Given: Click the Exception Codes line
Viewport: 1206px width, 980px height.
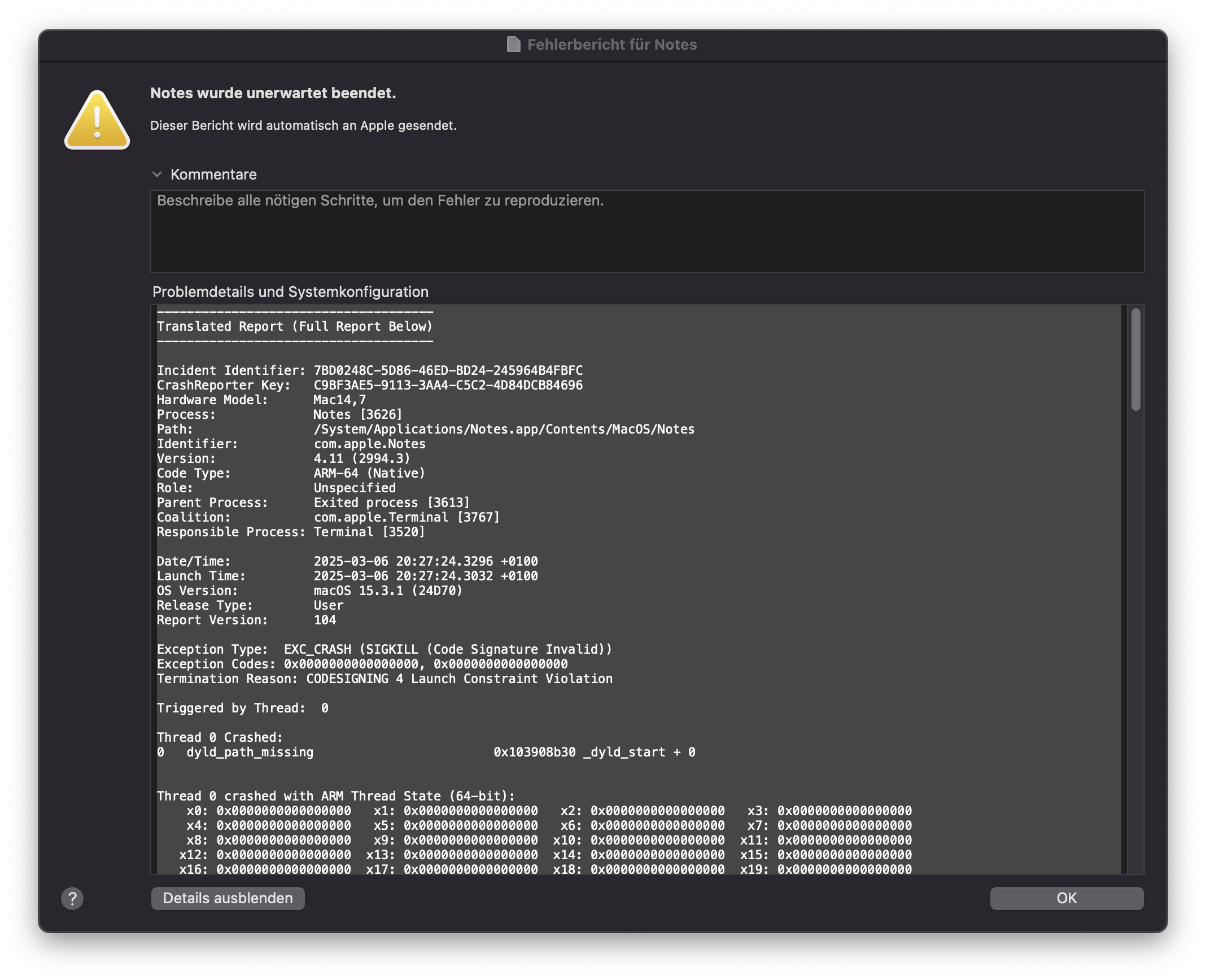Looking at the screenshot, I should [x=362, y=664].
